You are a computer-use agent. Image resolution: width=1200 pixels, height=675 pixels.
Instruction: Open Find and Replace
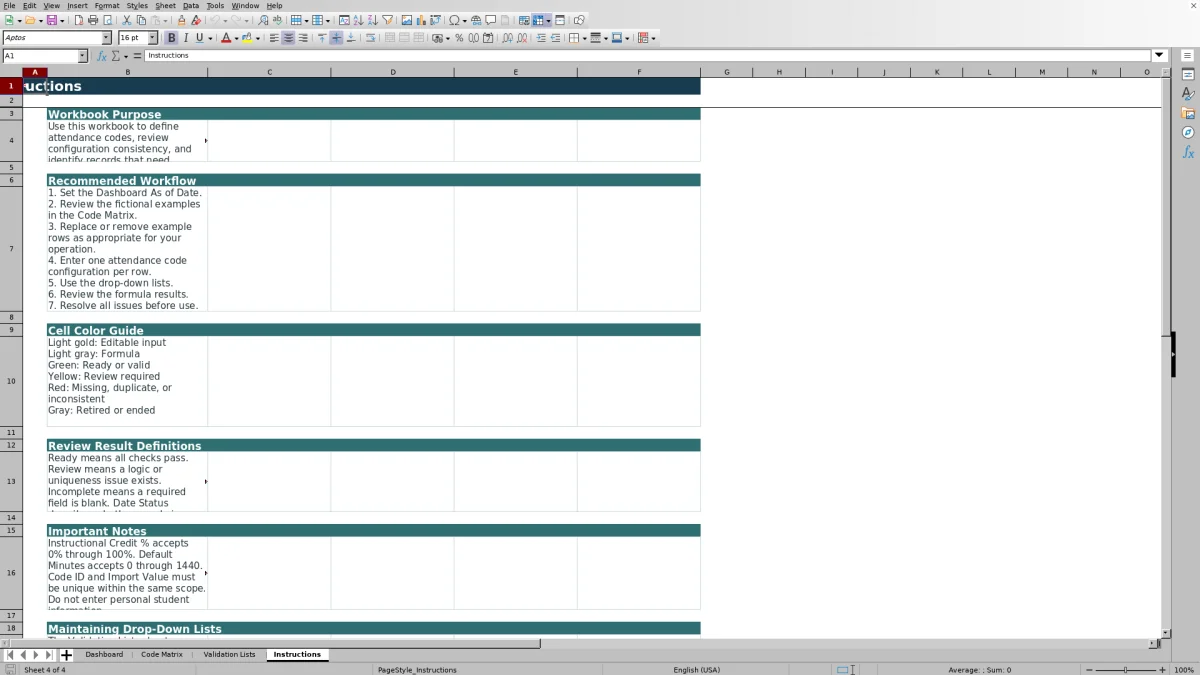(x=263, y=20)
